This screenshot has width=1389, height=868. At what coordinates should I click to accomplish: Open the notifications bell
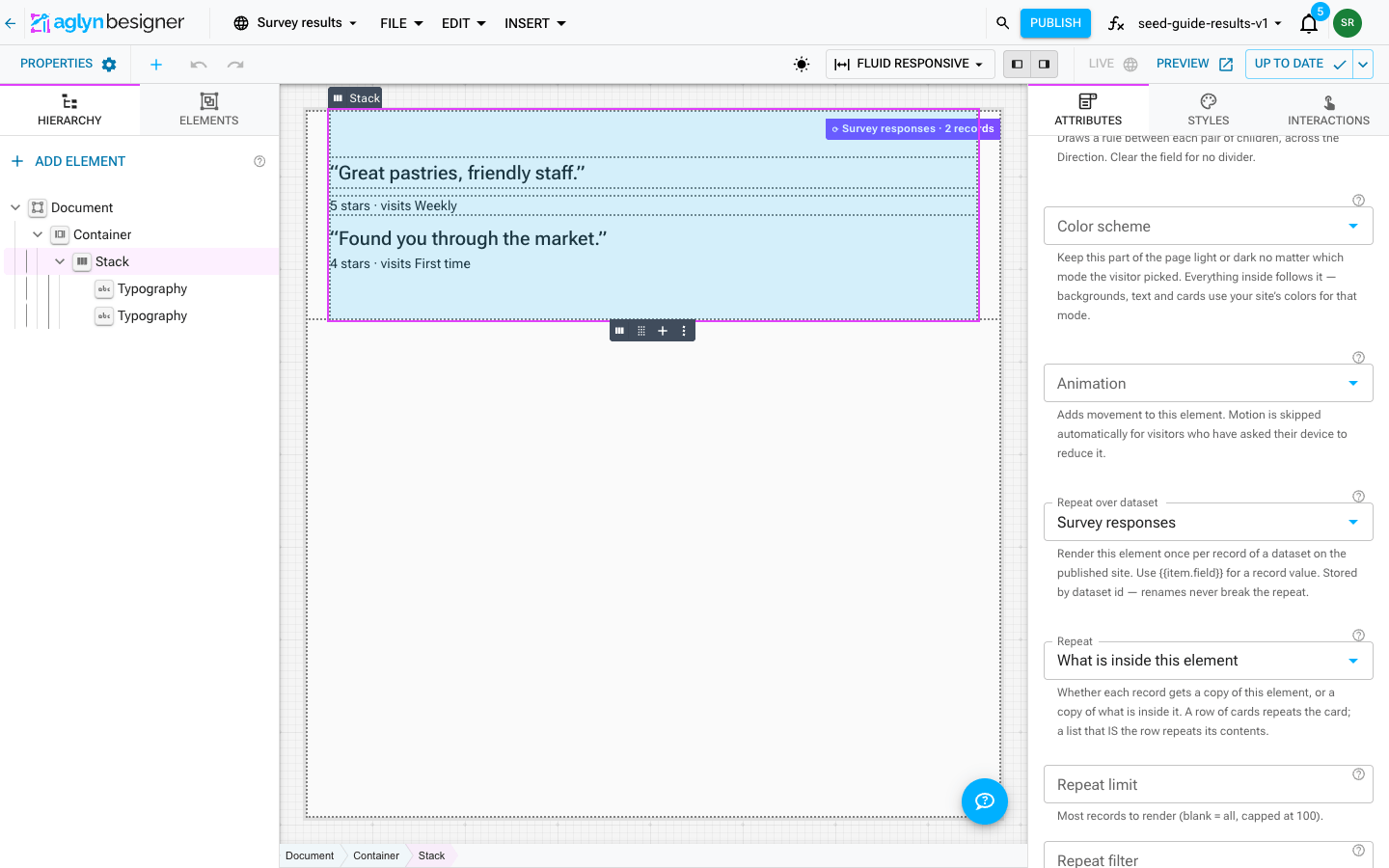pyautogui.click(x=1309, y=24)
